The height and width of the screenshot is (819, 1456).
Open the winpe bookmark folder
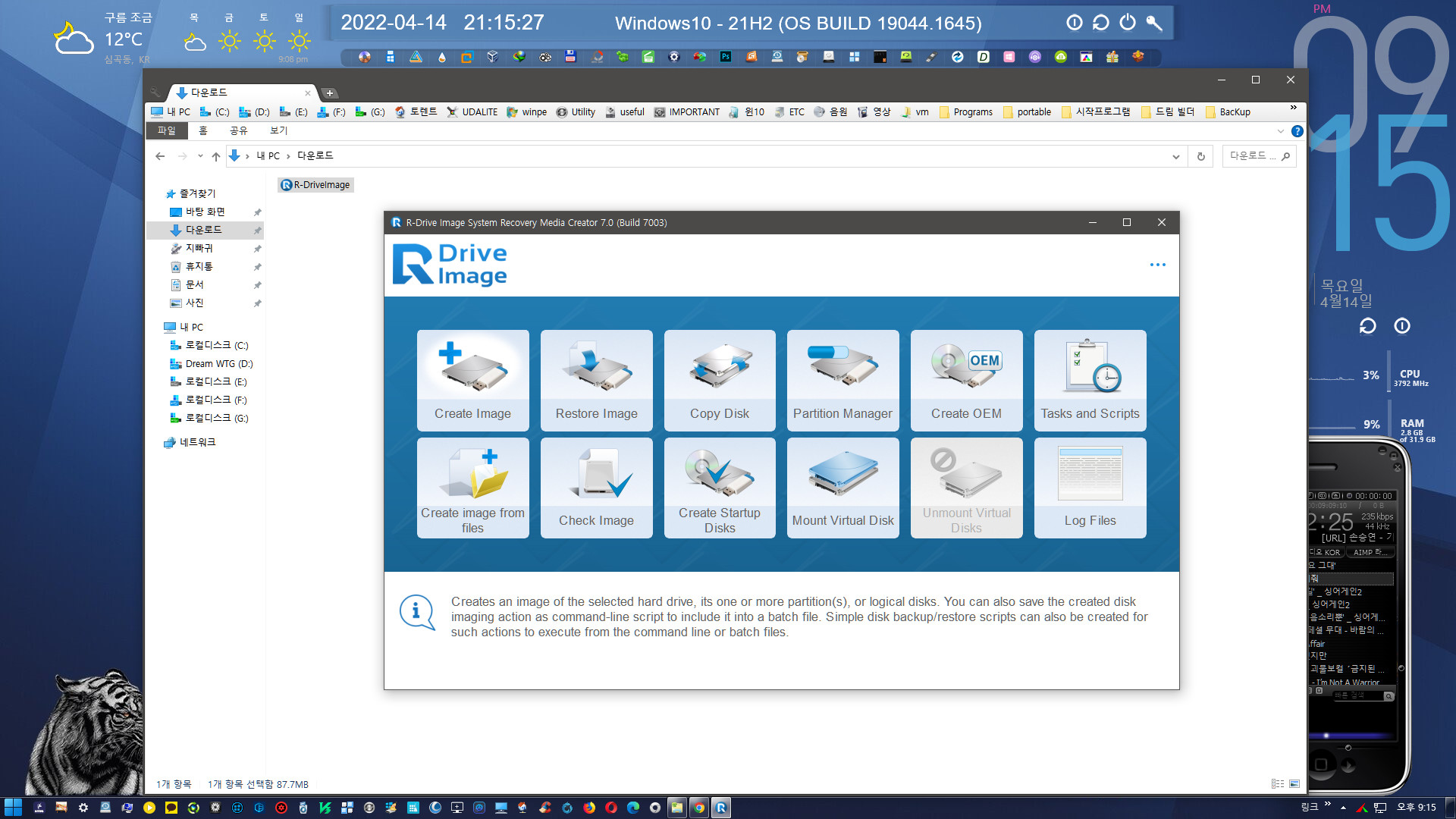pyautogui.click(x=526, y=112)
